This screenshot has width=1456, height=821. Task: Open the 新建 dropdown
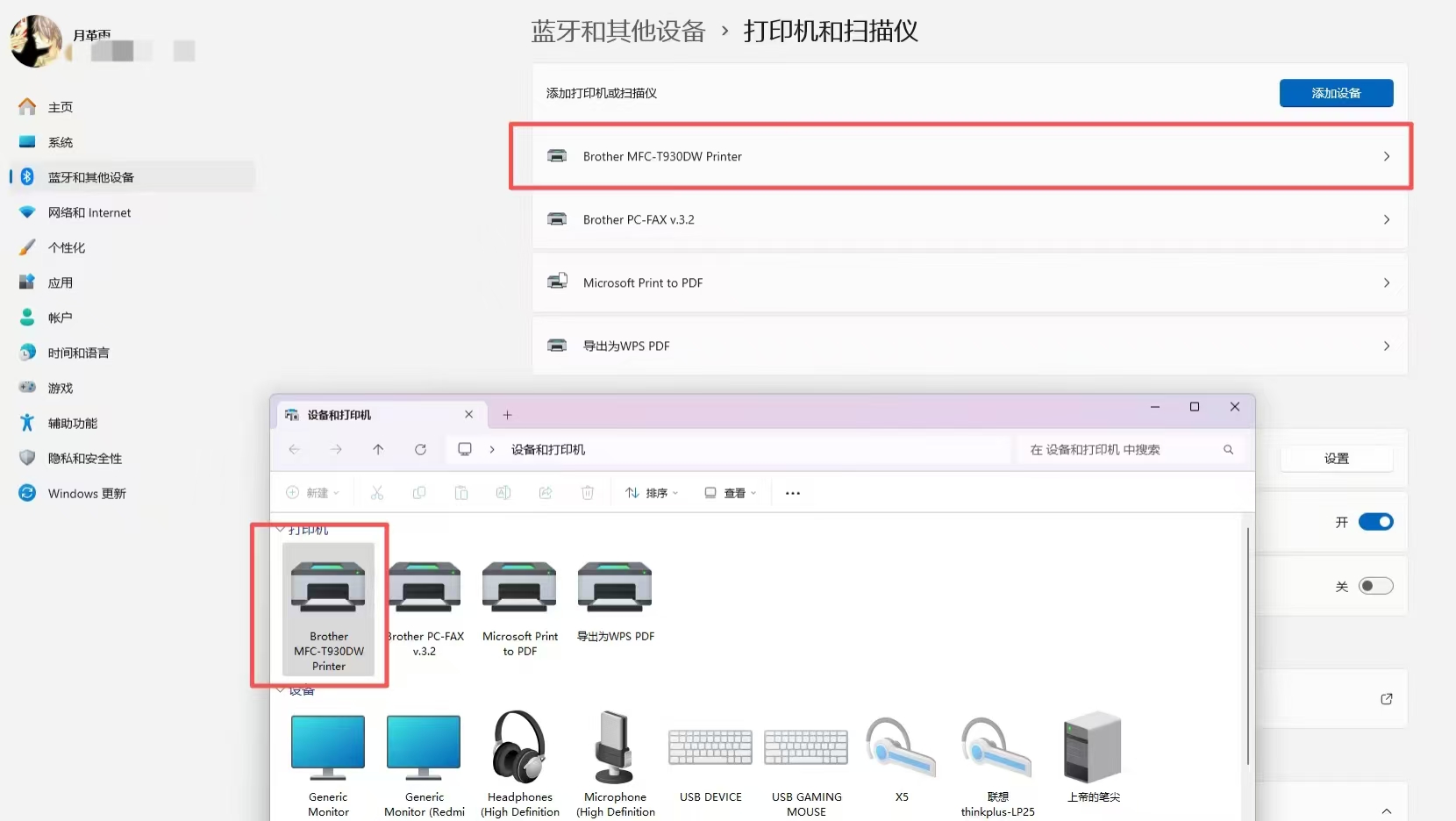[x=312, y=493]
